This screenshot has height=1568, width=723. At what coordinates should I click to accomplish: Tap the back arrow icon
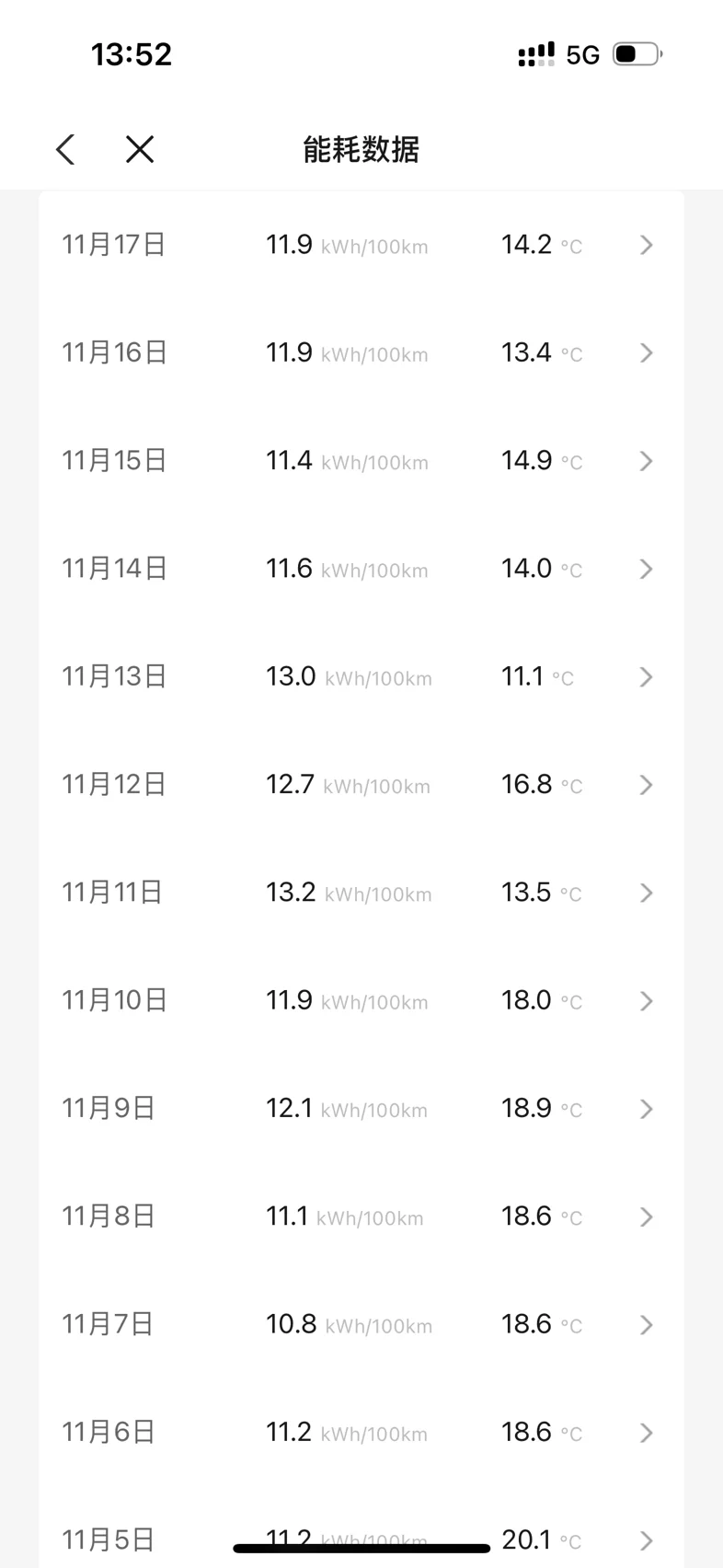coord(65,149)
